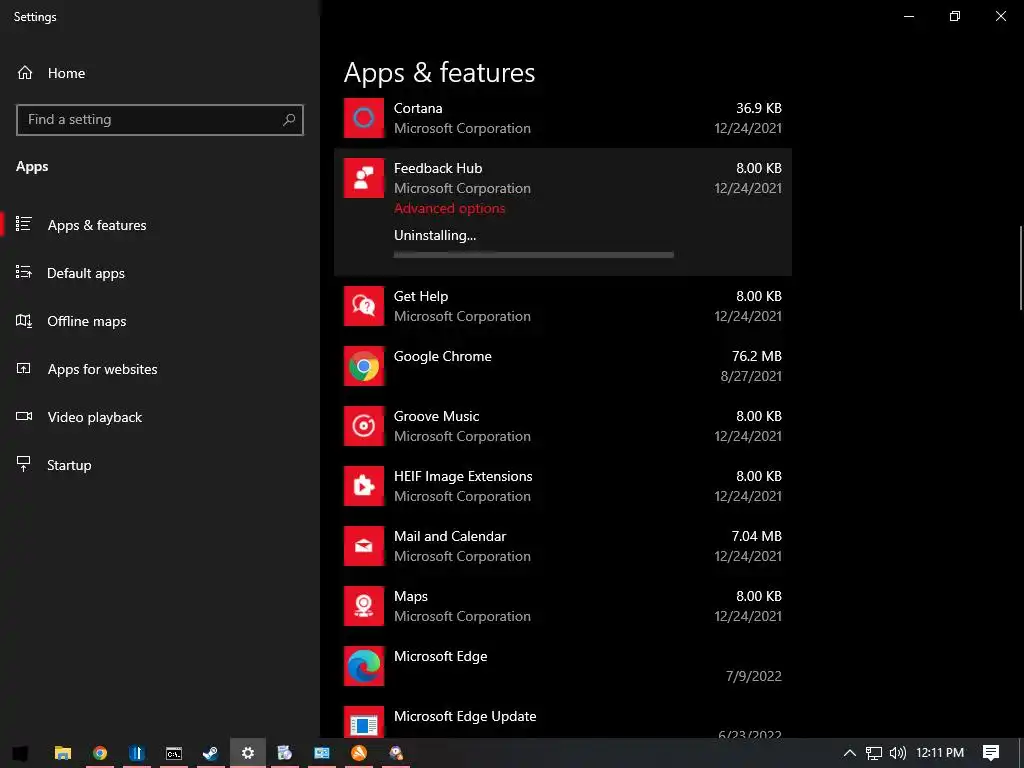Screen dimensions: 1024x768
Task: Click the Get Help app icon
Action: tap(364, 306)
